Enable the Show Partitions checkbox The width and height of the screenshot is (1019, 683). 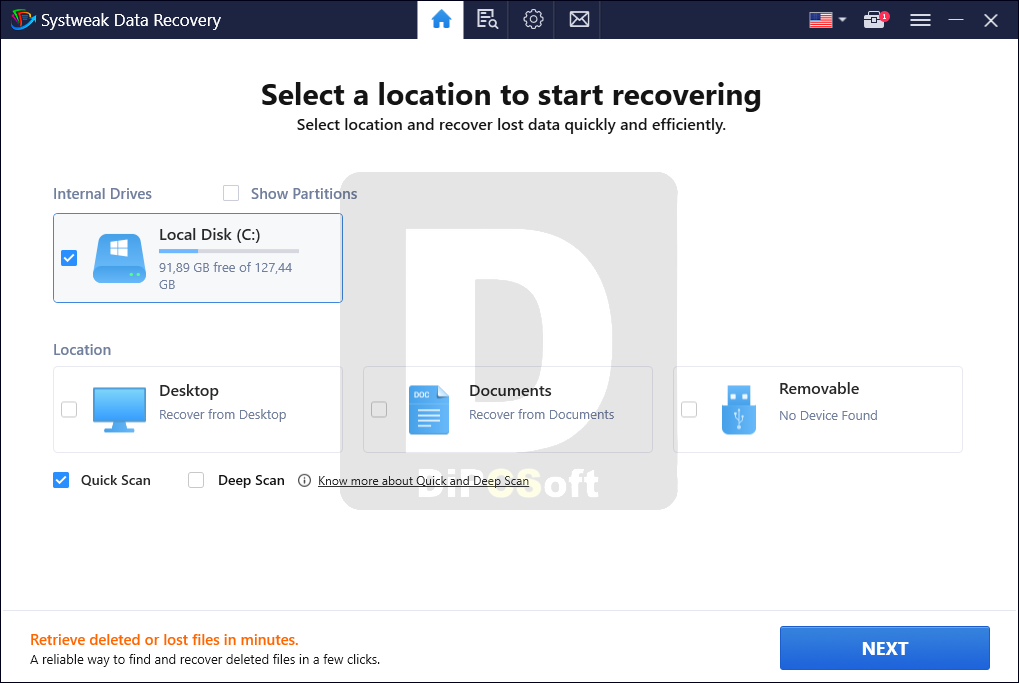click(x=231, y=193)
